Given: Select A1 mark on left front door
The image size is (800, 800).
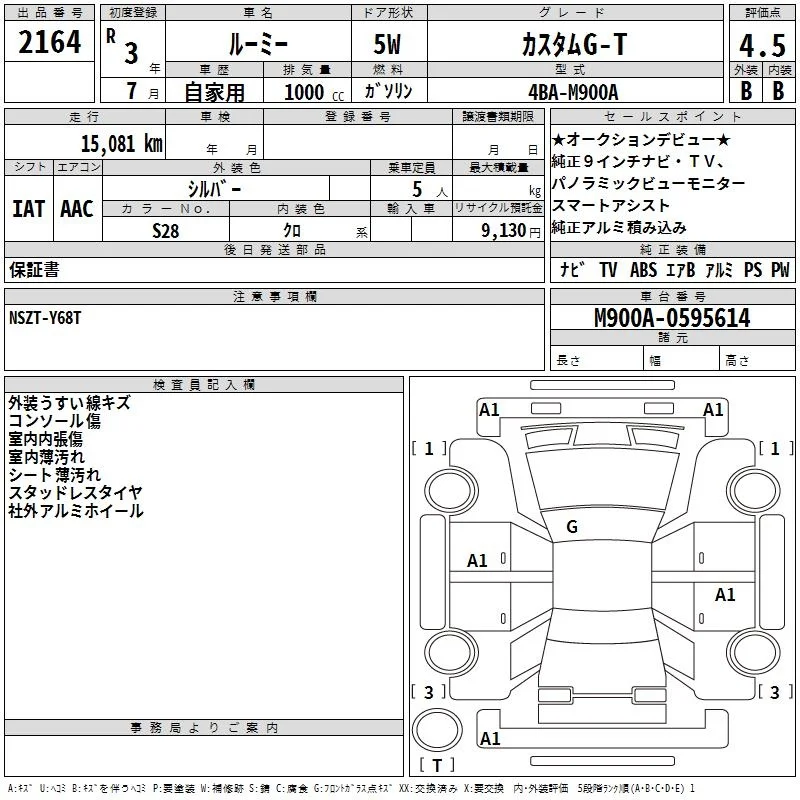Looking at the screenshot, I should point(478,561).
